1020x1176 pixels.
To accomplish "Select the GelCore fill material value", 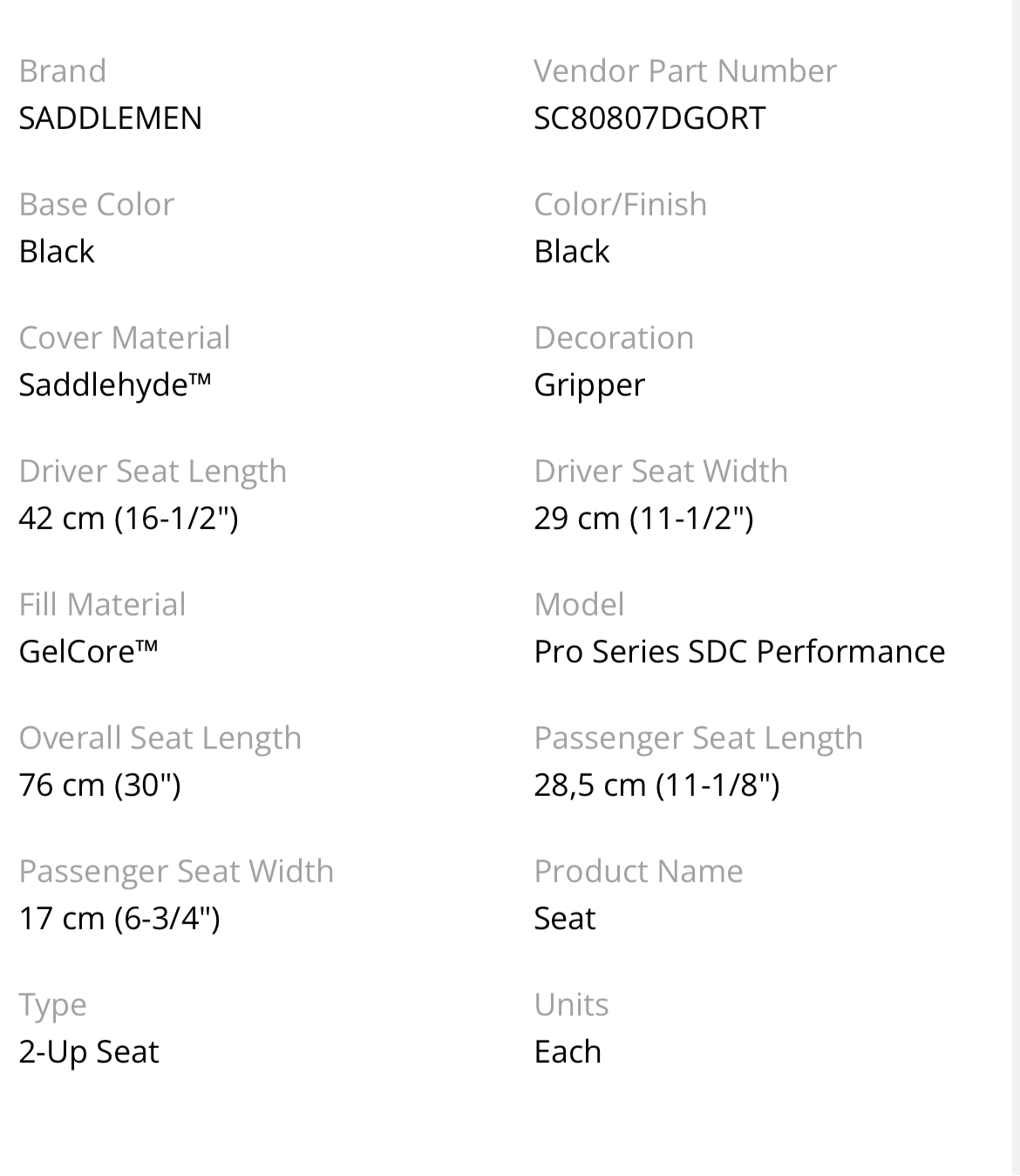I will click(x=88, y=651).
